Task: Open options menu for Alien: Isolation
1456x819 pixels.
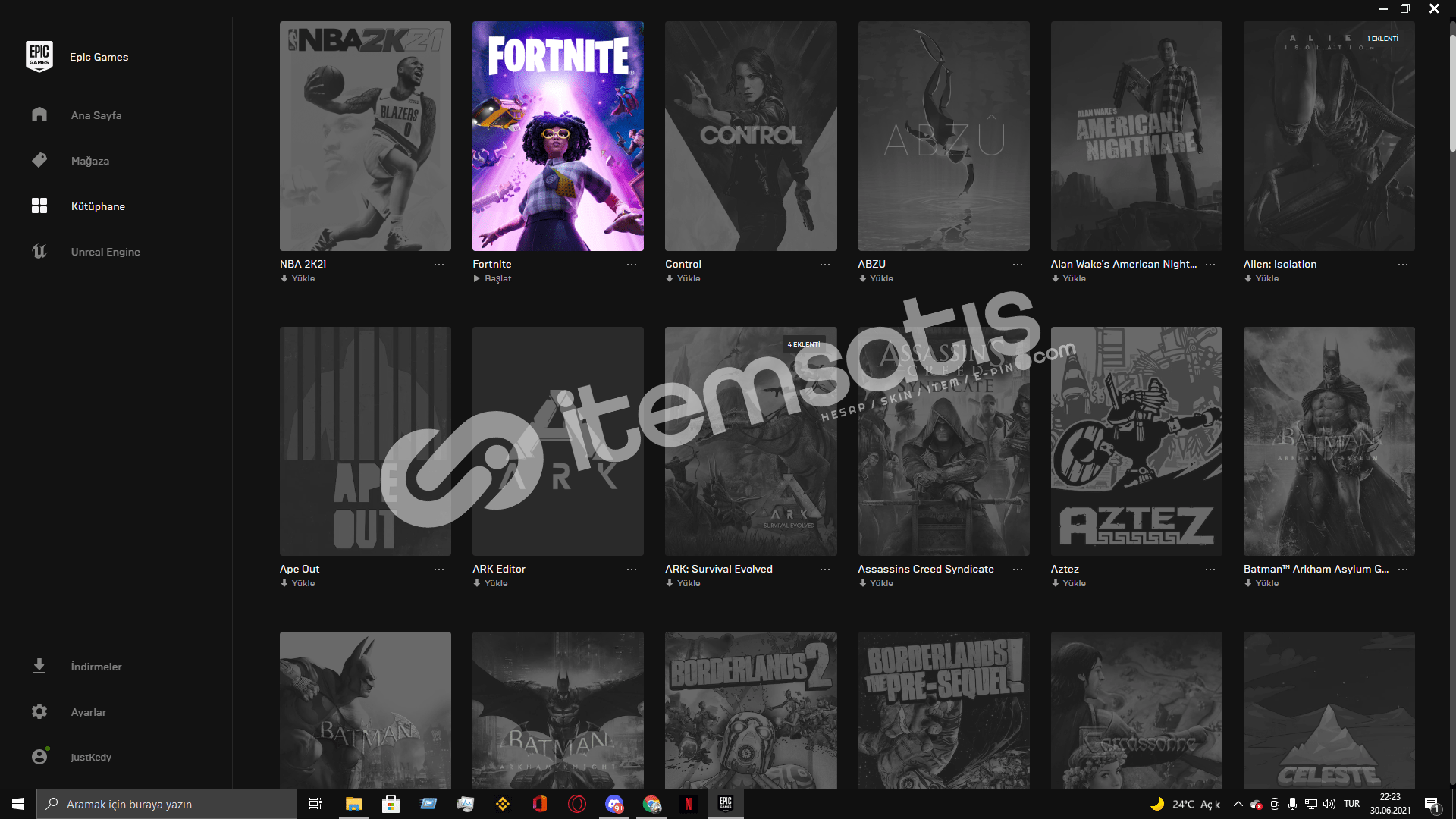Action: coord(1403,265)
